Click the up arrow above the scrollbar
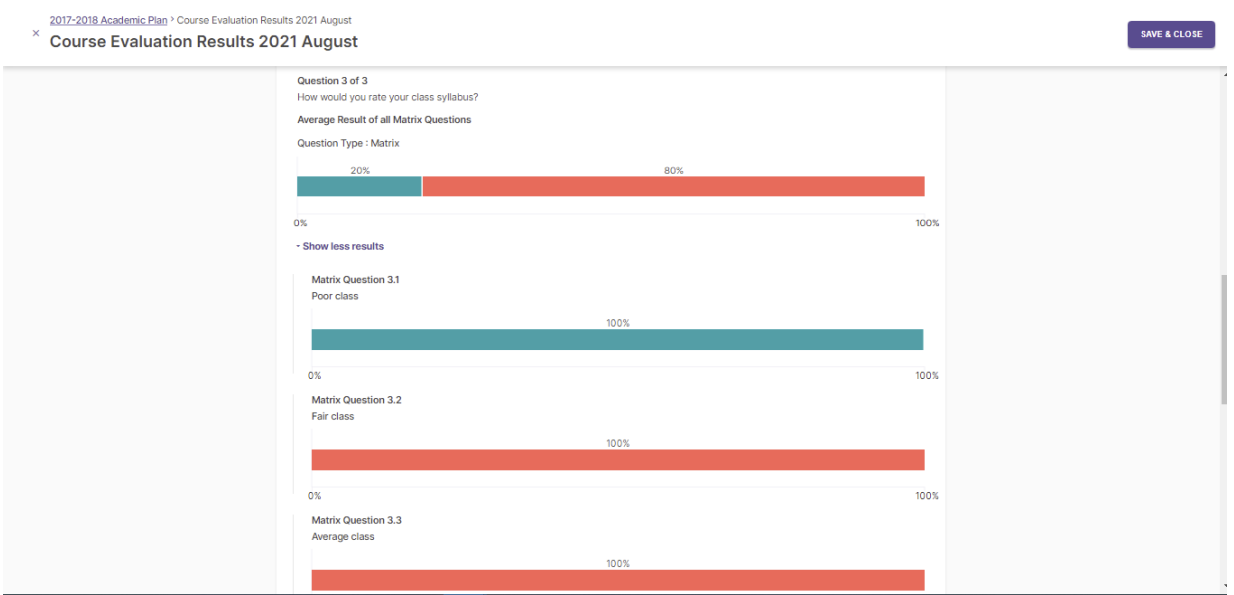Screen dimensions: 1234x595 1226,75
